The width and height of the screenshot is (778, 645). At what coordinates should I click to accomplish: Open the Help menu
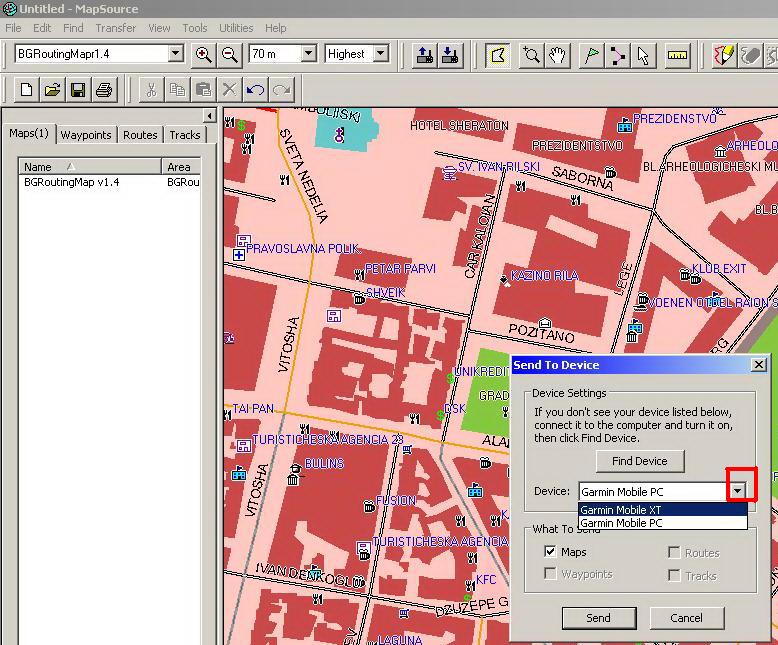[x=275, y=28]
